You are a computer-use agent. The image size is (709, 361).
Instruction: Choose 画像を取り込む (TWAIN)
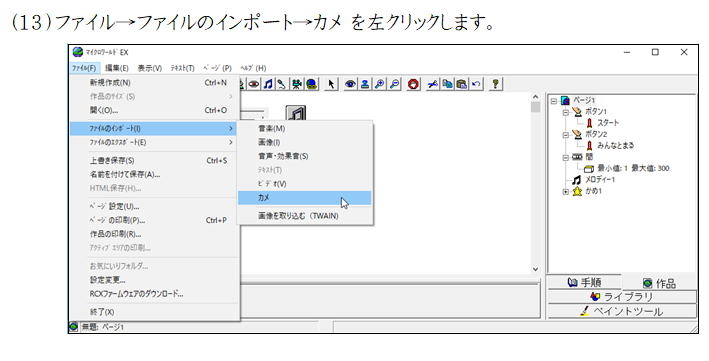coord(305,216)
